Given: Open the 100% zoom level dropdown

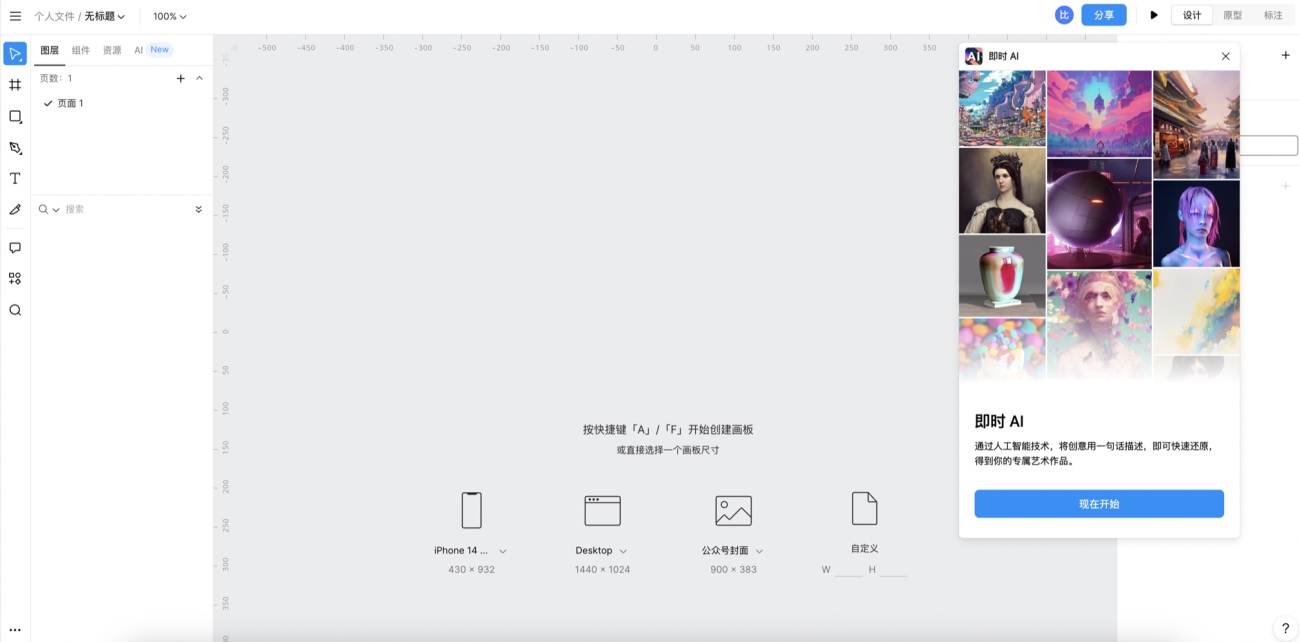Looking at the screenshot, I should point(170,15).
